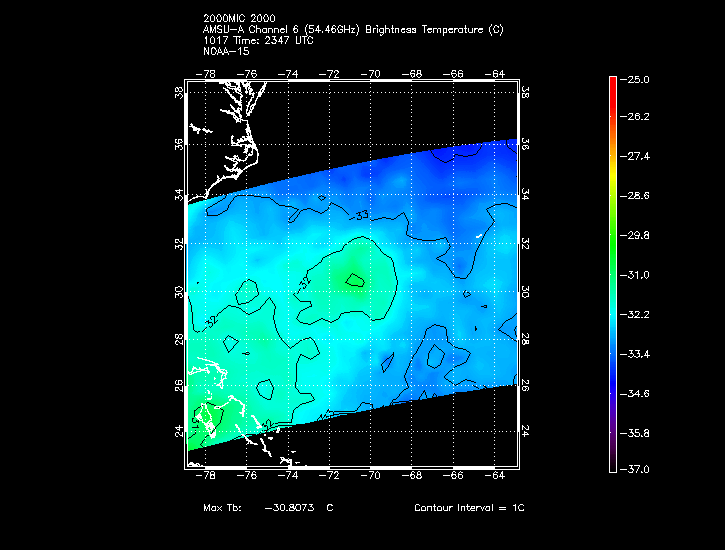Select the -70 label on the bottom longitude axis

point(370,476)
